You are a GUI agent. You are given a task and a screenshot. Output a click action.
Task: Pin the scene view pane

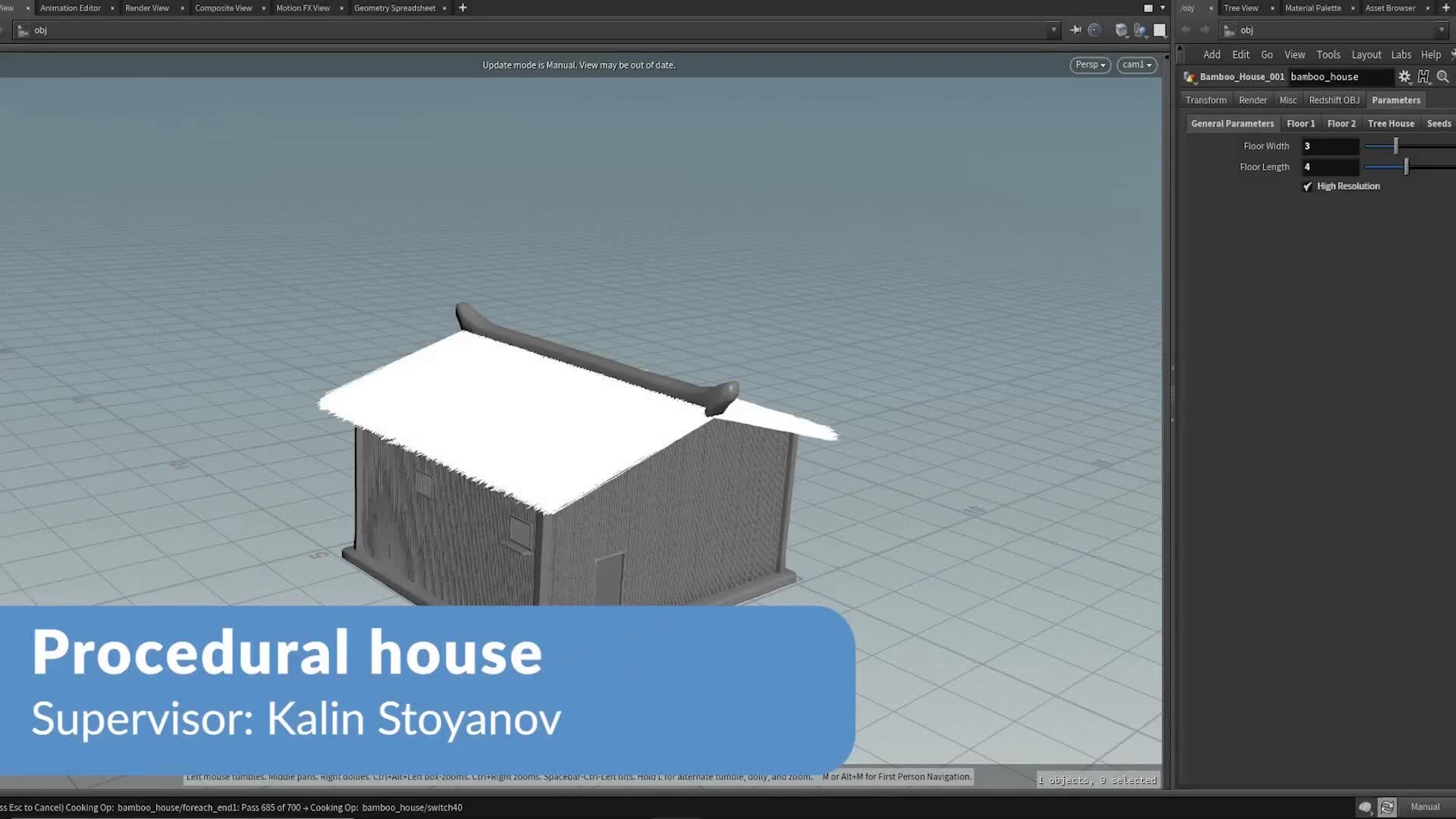[x=1075, y=30]
